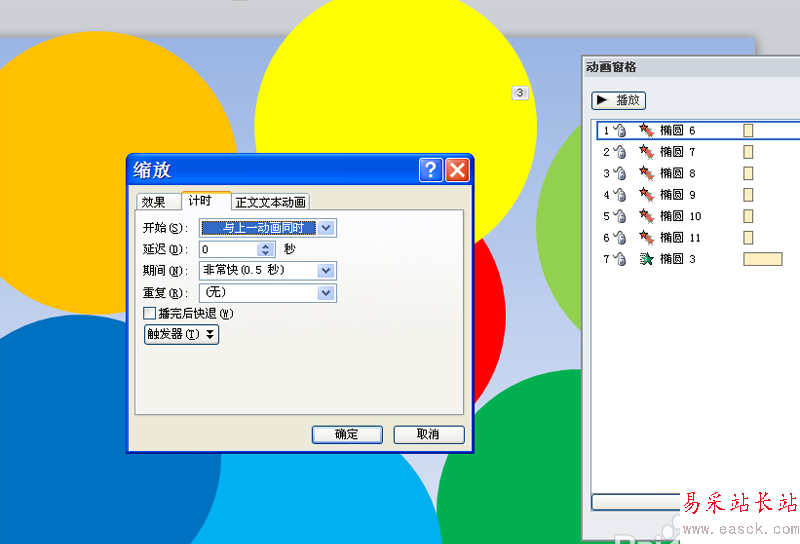Select animation row 椭圆 8

click(x=698, y=174)
